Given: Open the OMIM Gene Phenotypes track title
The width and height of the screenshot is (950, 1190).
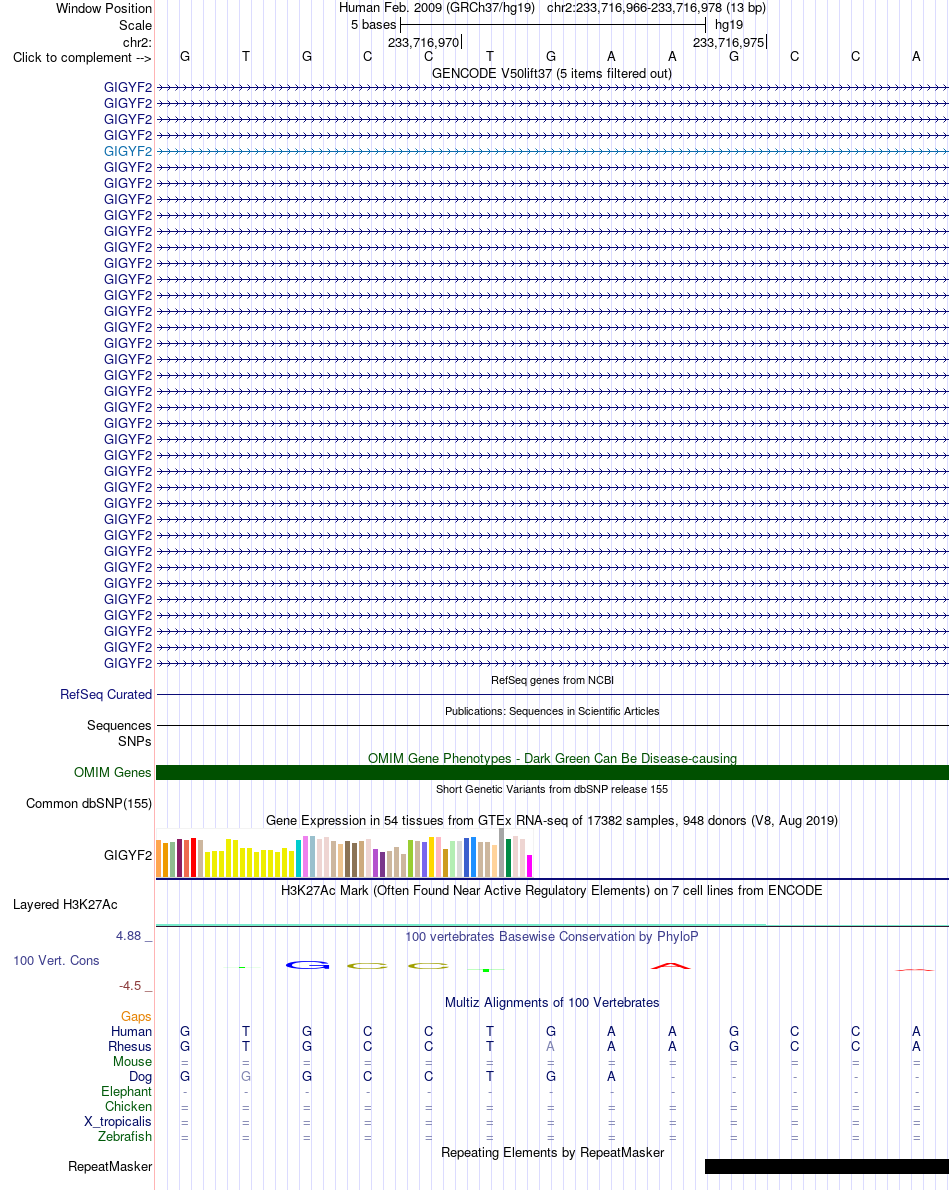Looking at the screenshot, I should click(552, 758).
